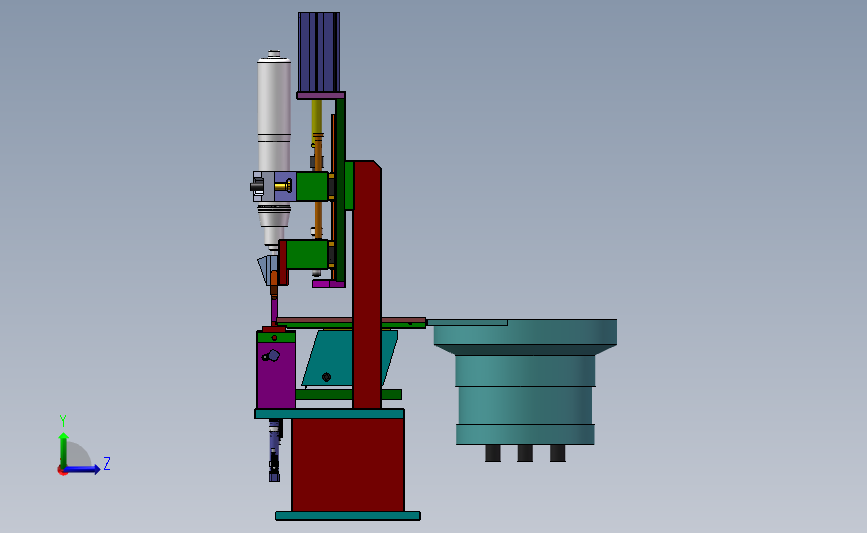Select the middle black foot of bowl feeder
This screenshot has width=867, height=533.
[525, 453]
